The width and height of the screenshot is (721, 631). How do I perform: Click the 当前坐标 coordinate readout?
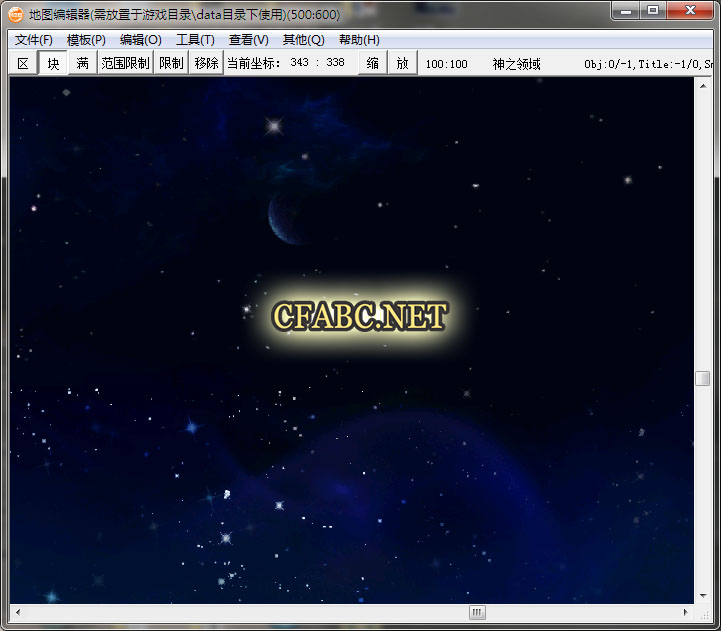coord(286,63)
